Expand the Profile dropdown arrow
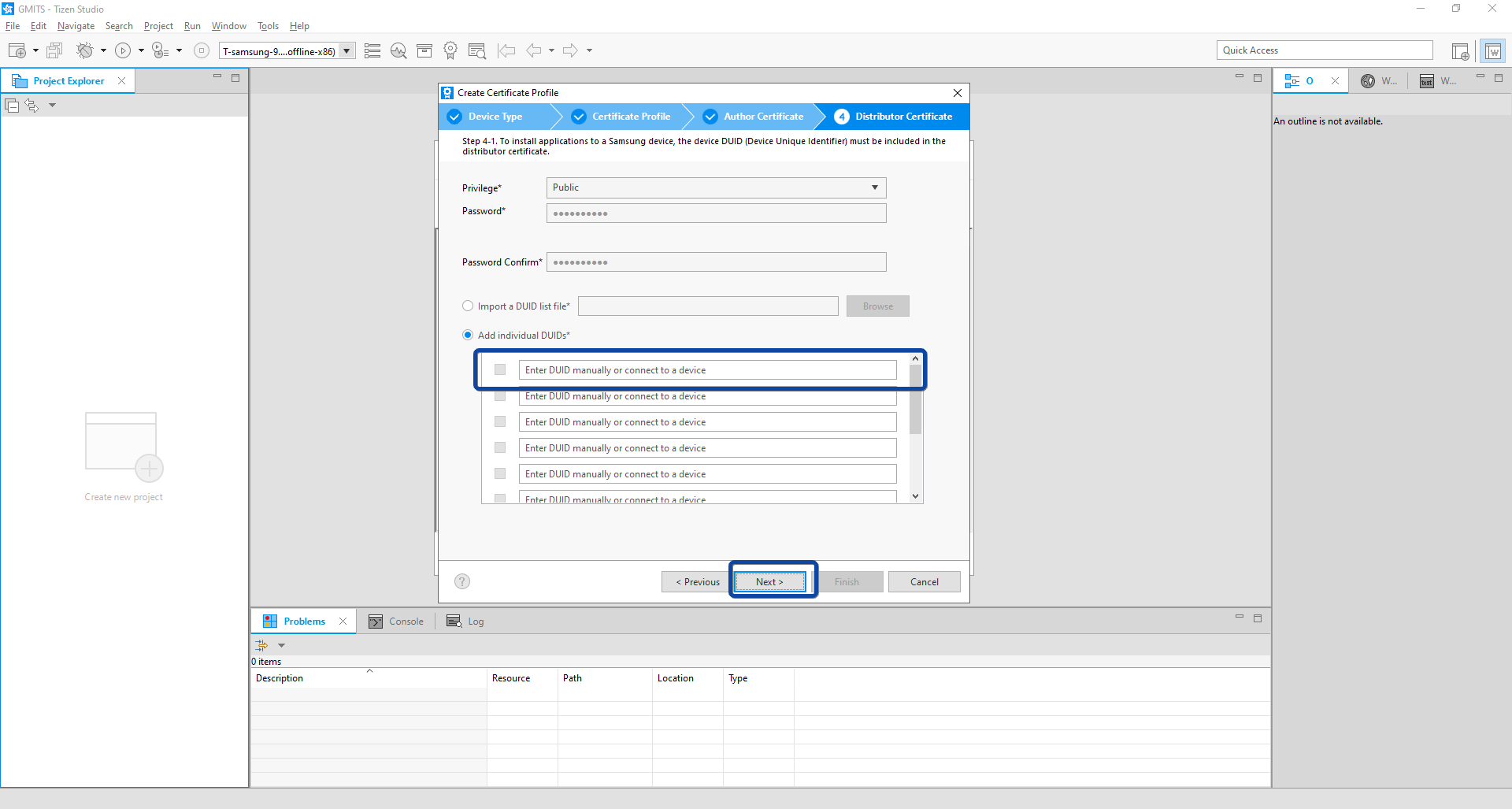 click(x=179, y=50)
